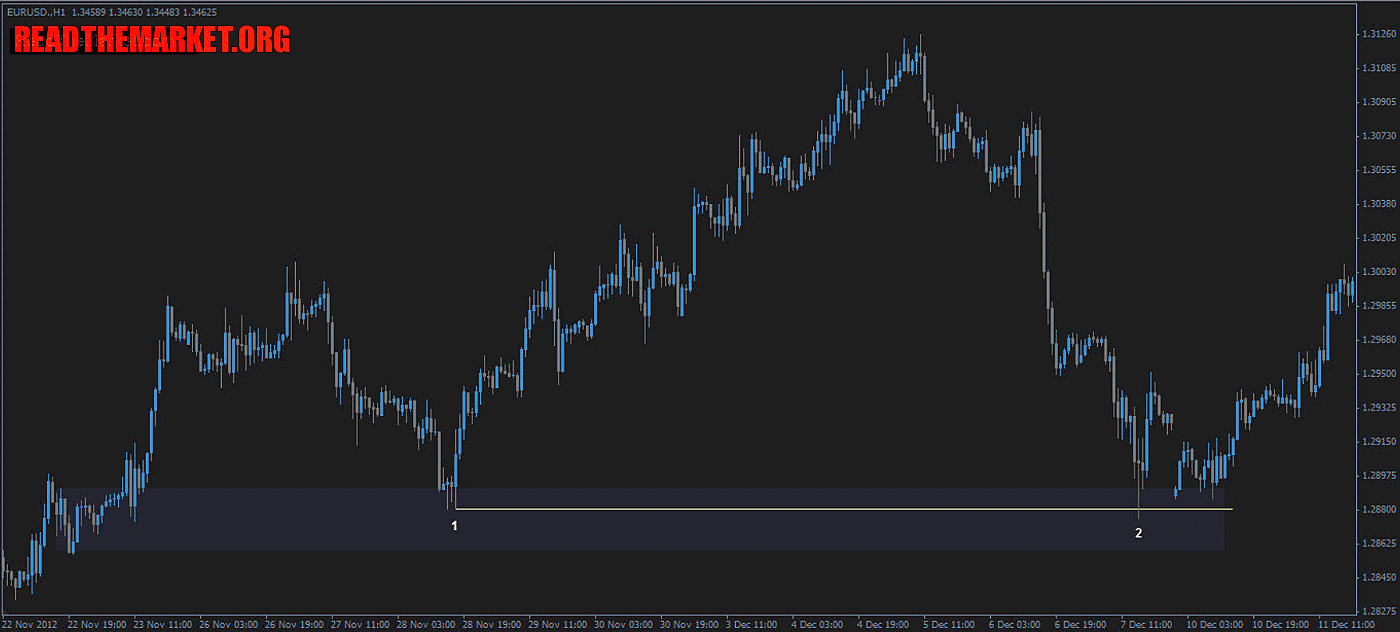Image resolution: width=1400 pixels, height=632 pixels.
Task: Click the 1.31260 price axis label
Action: coord(1378,34)
